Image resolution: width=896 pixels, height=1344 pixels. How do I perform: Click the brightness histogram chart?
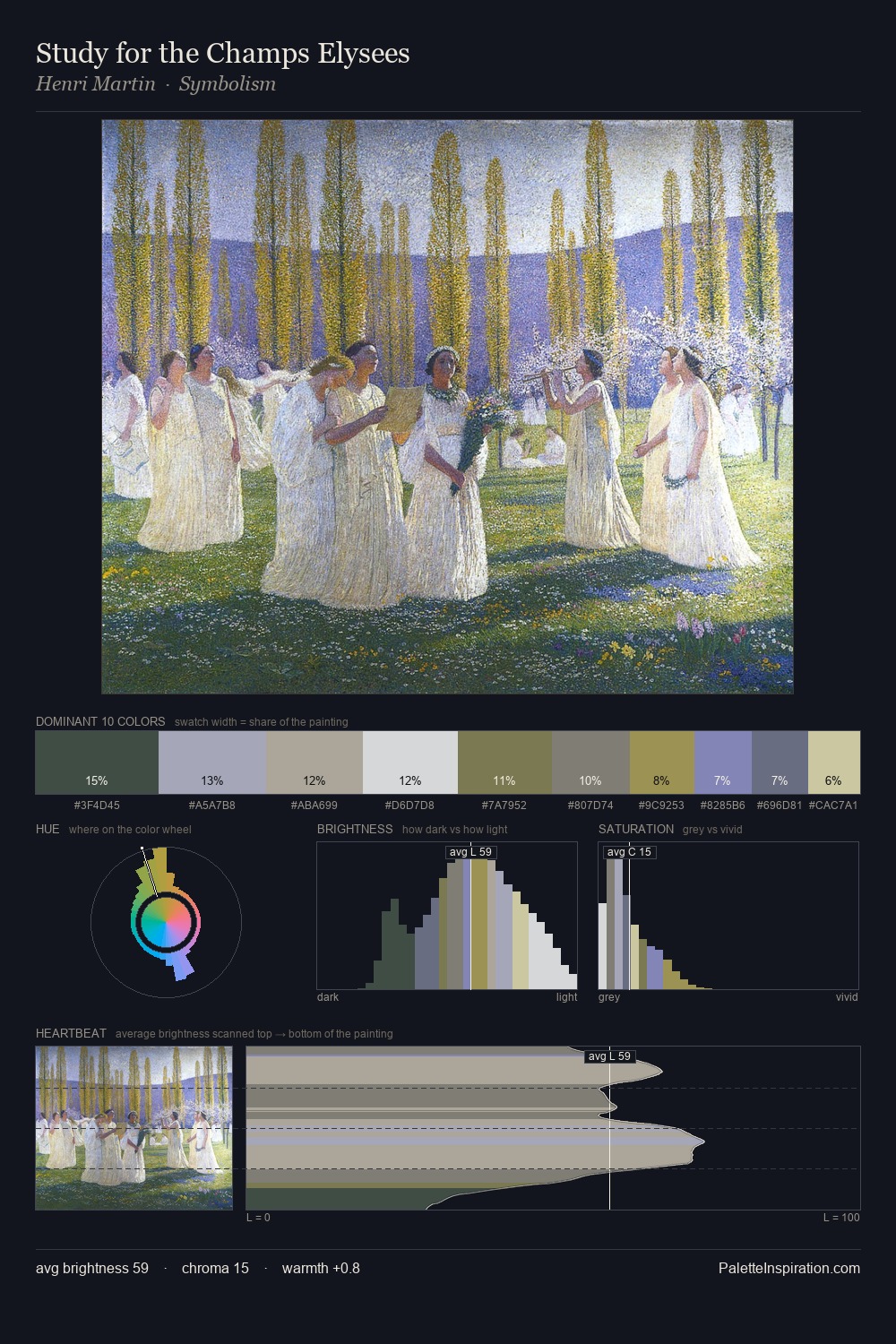click(x=447, y=916)
